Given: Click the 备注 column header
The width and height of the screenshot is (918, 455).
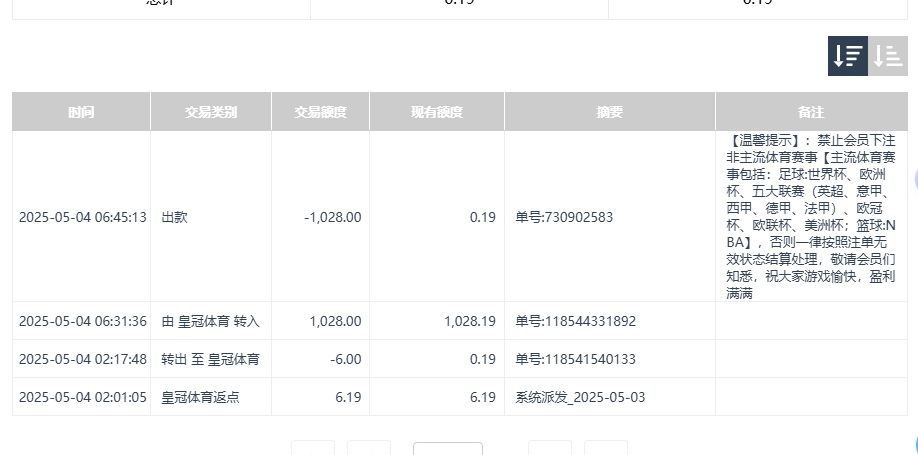Looking at the screenshot, I should point(811,112).
